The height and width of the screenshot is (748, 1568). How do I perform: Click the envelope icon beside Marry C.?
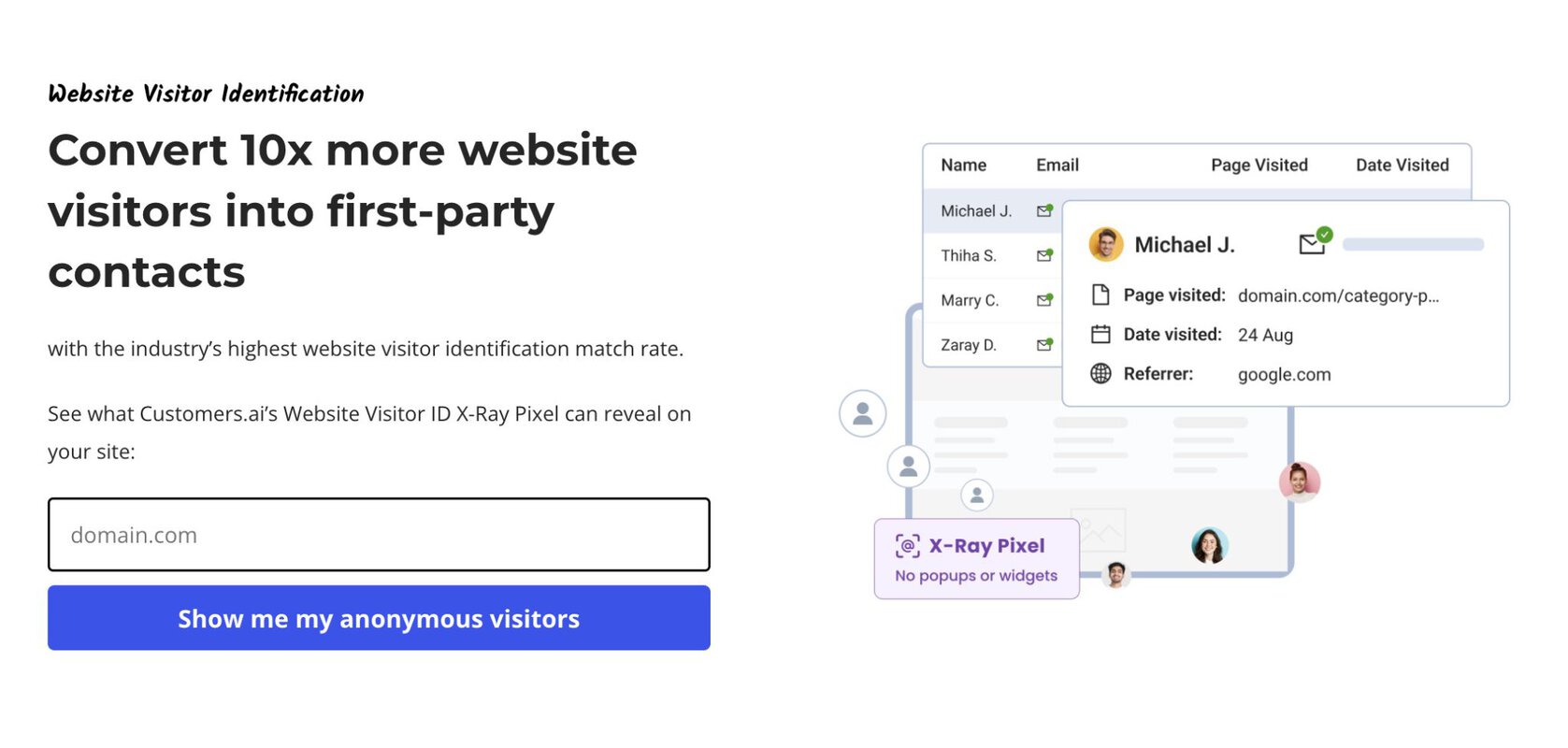1044,300
